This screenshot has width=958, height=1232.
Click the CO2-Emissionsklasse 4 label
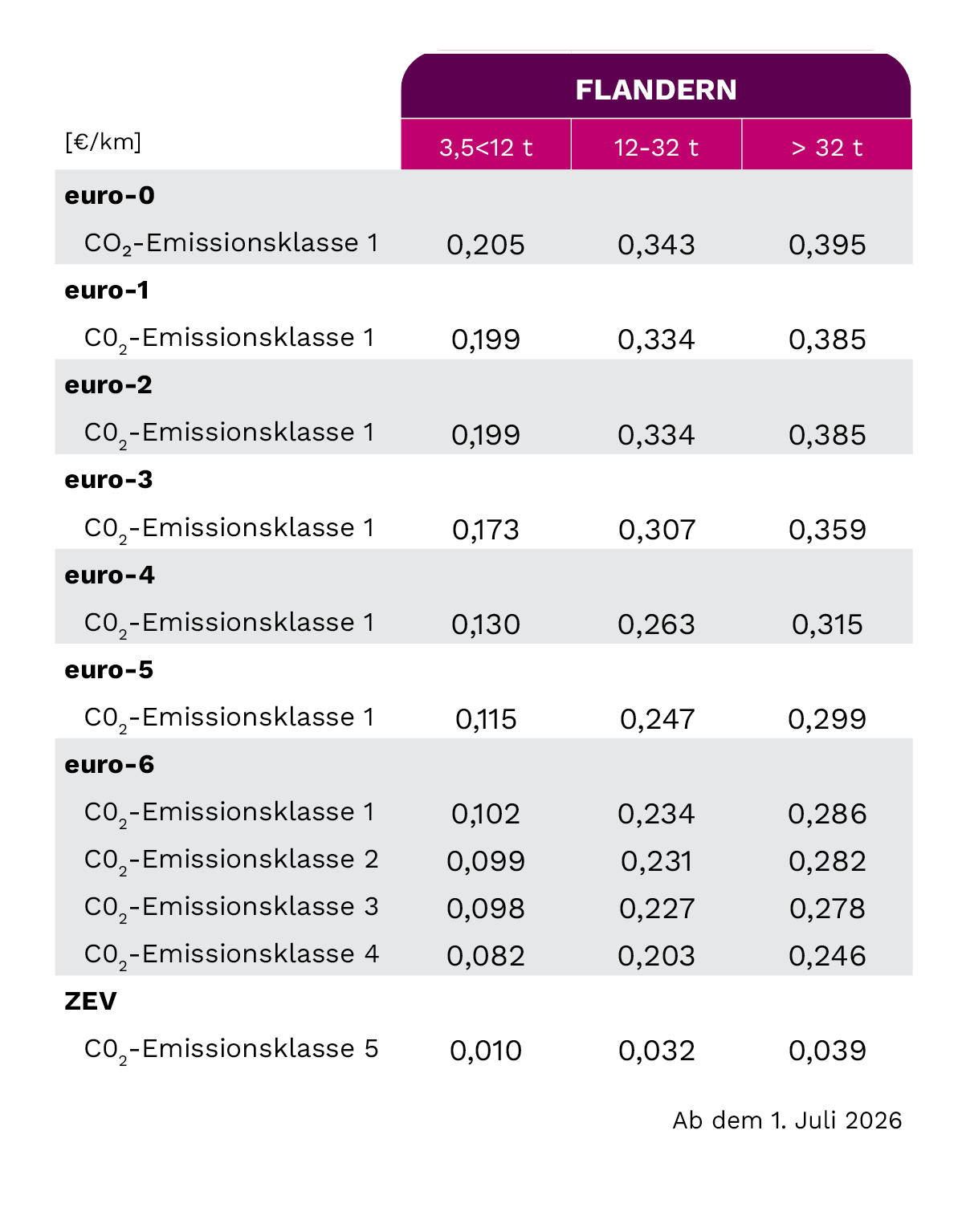(231, 954)
